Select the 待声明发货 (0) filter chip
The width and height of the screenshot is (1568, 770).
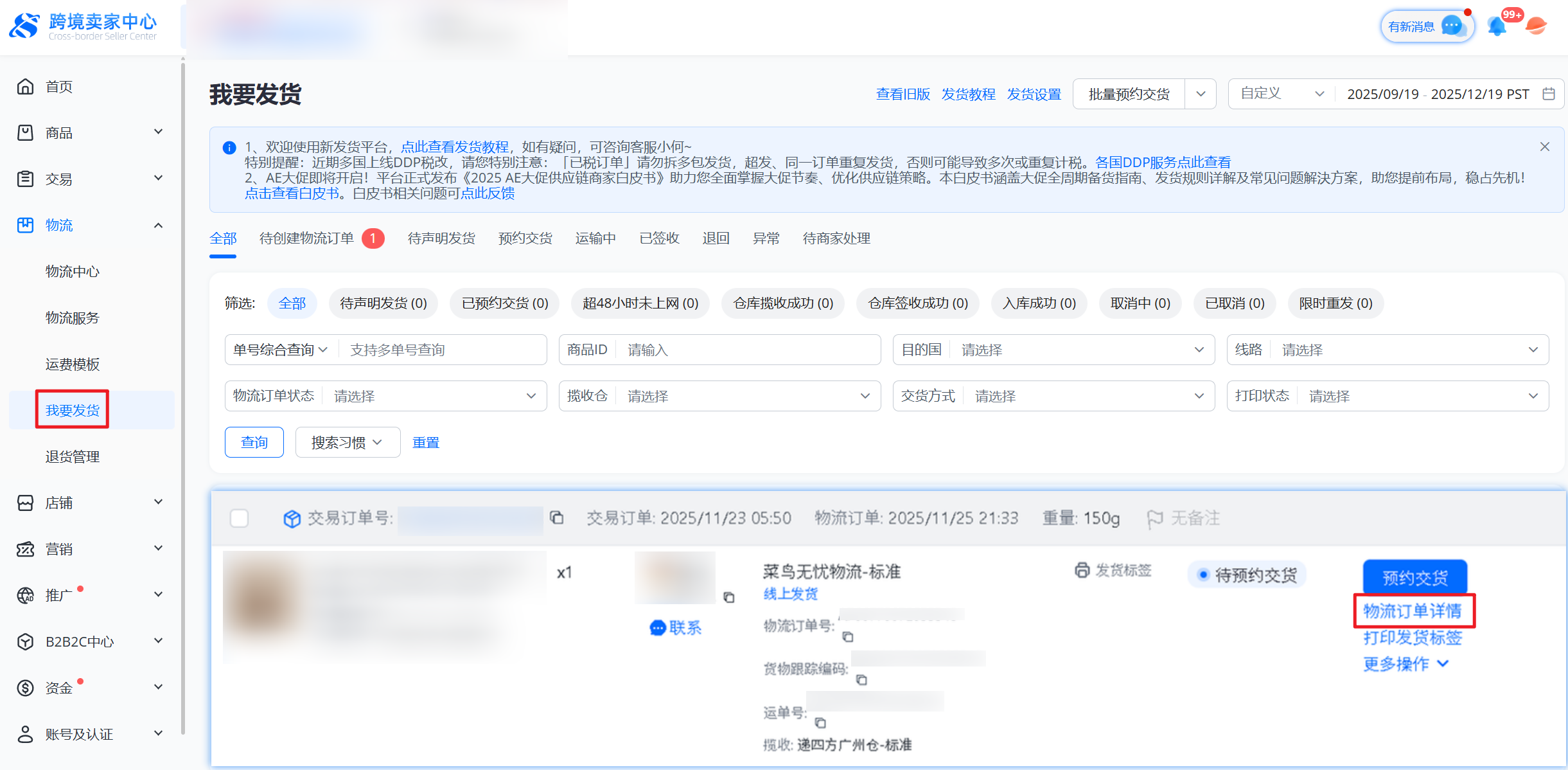pos(383,303)
